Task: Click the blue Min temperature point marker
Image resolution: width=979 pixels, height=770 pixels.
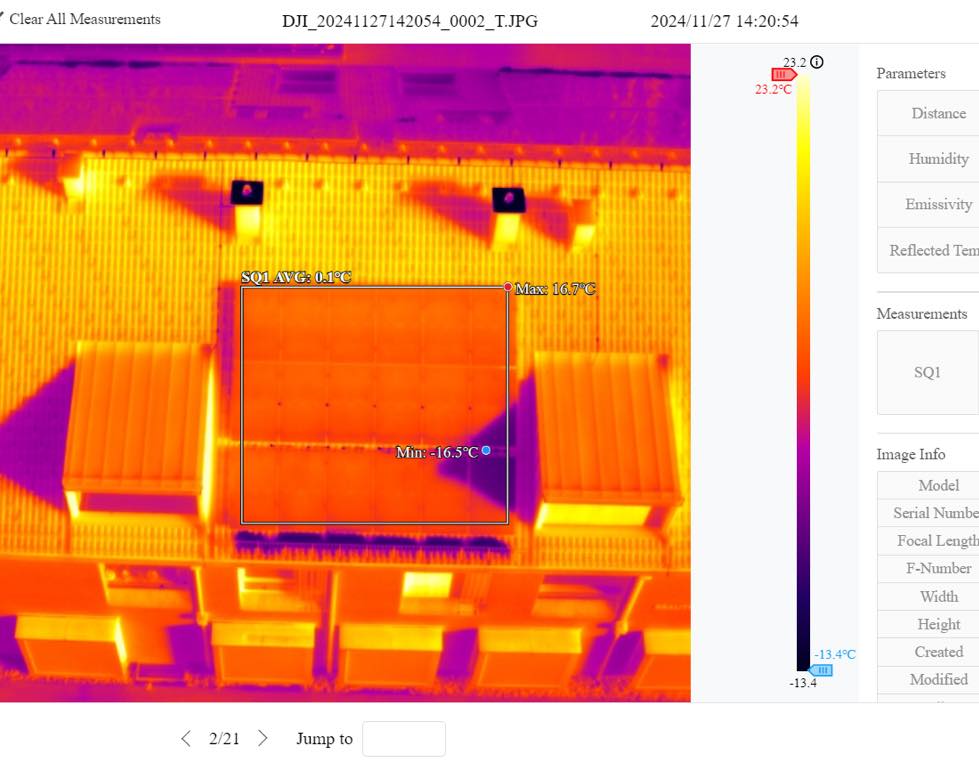Action: click(x=486, y=450)
